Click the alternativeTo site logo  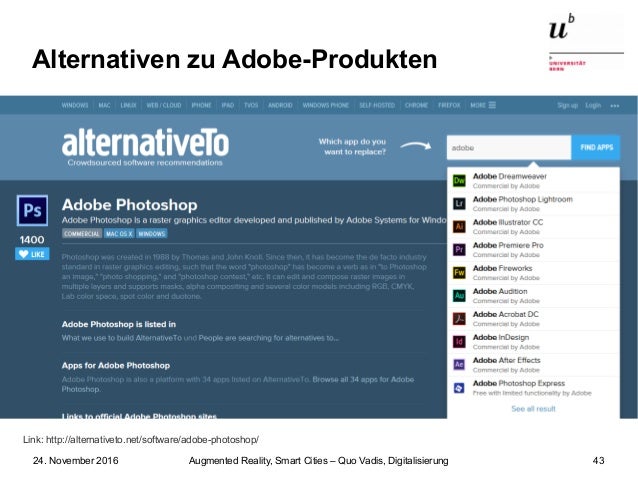pos(145,143)
